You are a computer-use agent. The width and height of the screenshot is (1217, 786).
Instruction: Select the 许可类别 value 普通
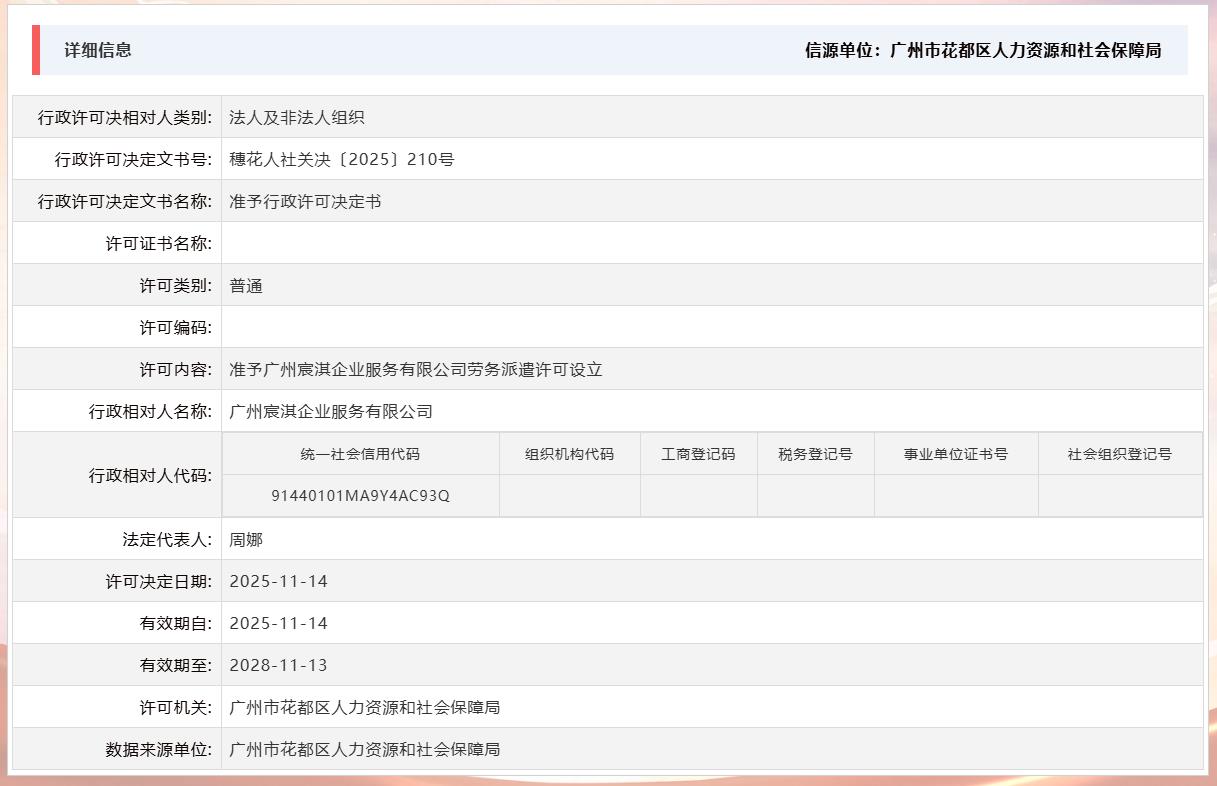tap(245, 285)
